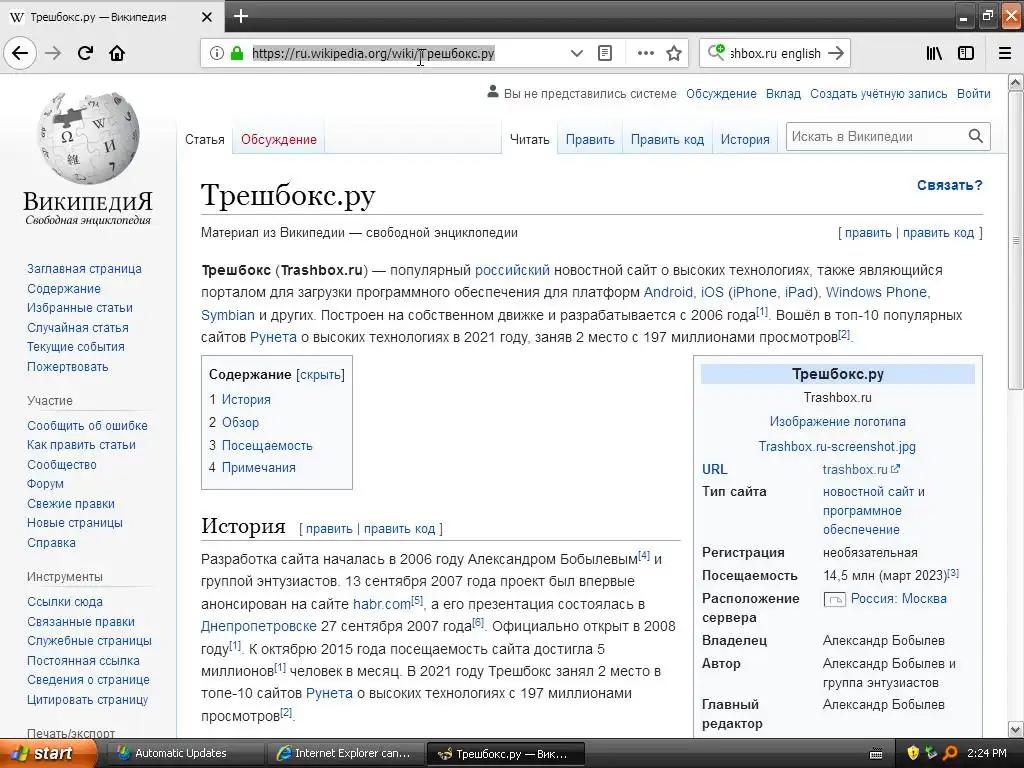
Task: Go to the browser Home page
Action: click(x=117, y=53)
